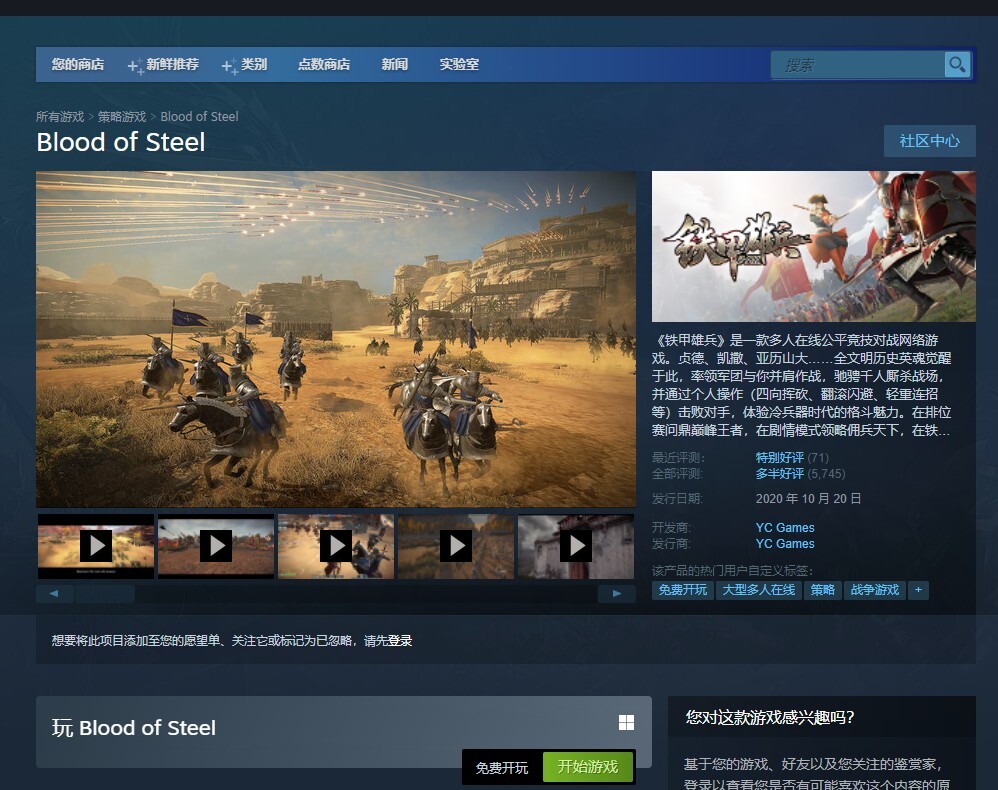Viewport: 998px width, 790px height.
Task: Open the 社区中心 community hub
Action: pyautogui.click(x=929, y=141)
